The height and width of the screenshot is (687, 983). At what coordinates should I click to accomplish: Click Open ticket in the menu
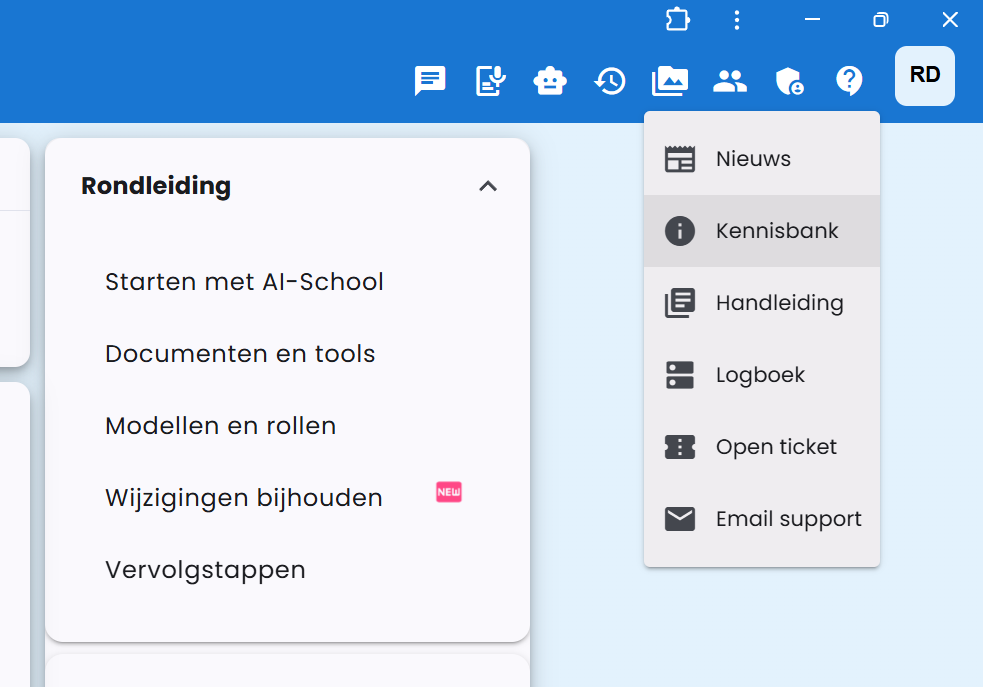(x=776, y=447)
